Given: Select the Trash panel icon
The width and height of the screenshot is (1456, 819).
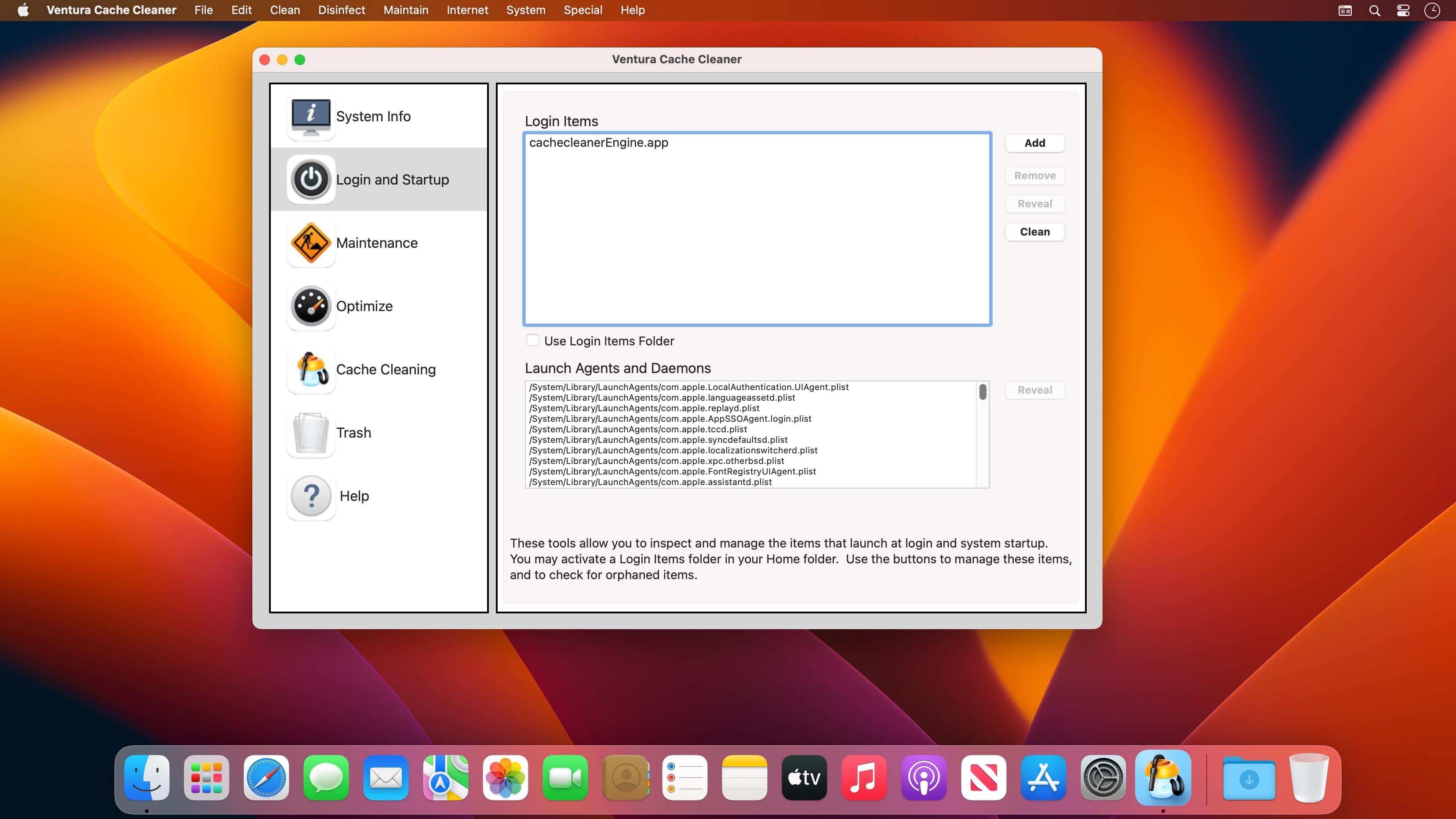Looking at the screenshot, I should point(310,432).
